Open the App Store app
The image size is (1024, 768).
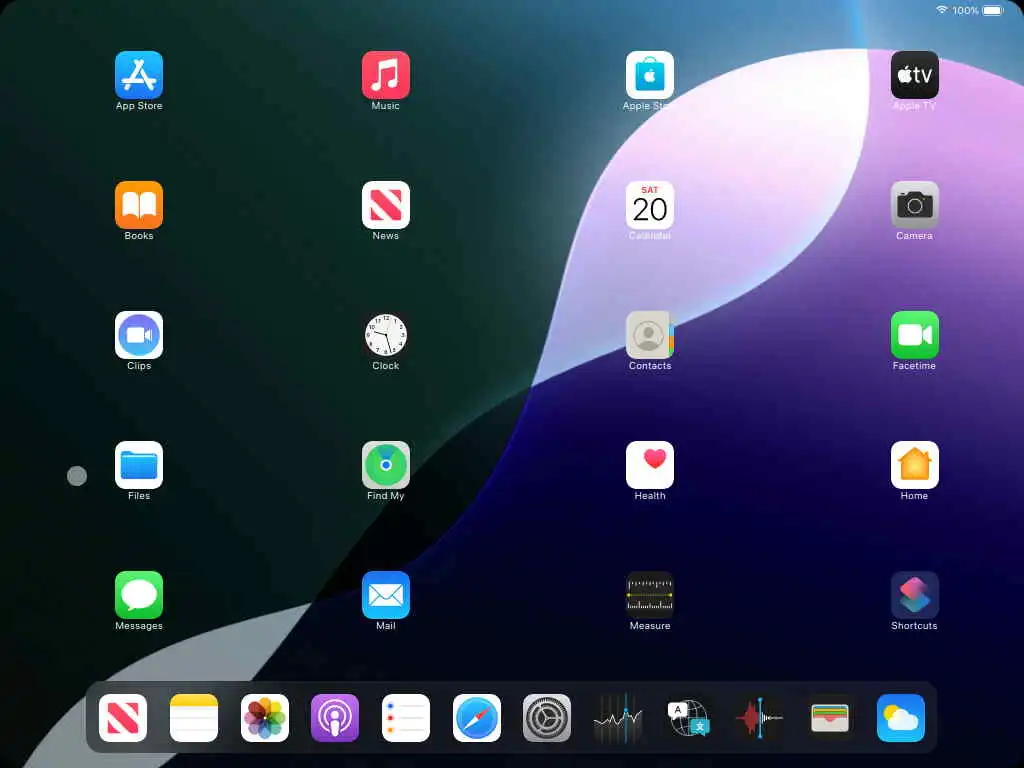coord(138,74)
